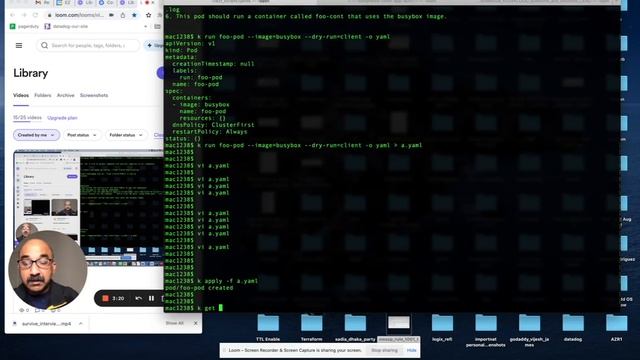Click 'restartPolicy: Always' terminal line
The width and height of the screenshot is (640, 360).
[x=210, y=132]
